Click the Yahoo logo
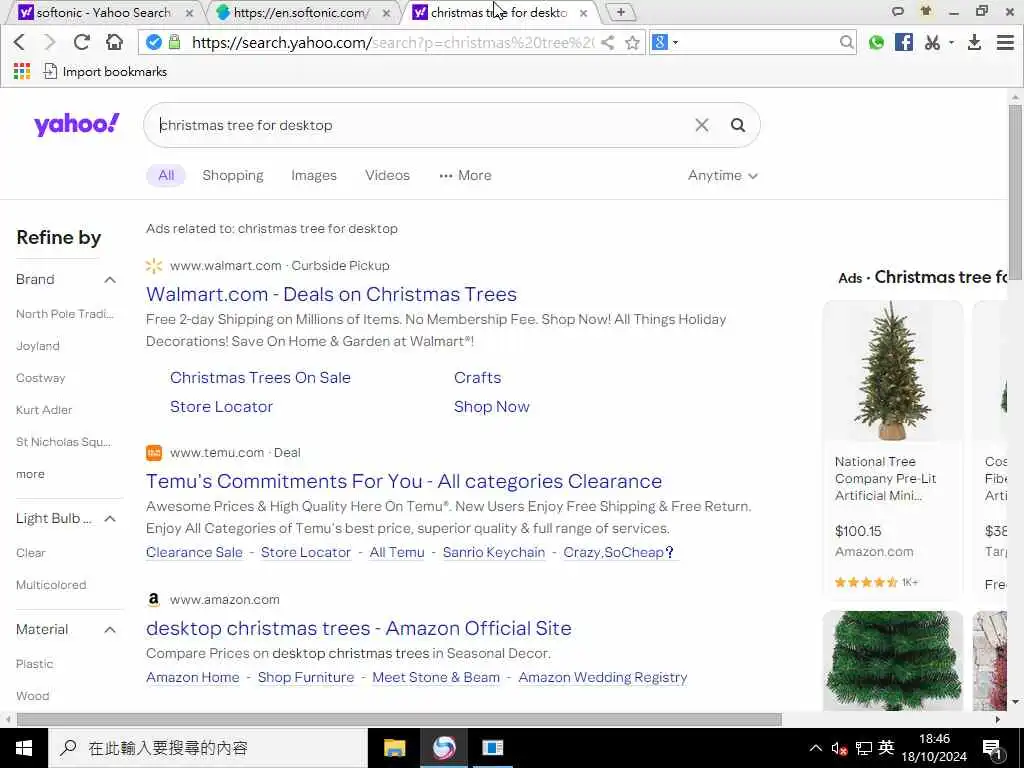The width and height of the screenshot is (1024, 768). (x=77, y=123)
